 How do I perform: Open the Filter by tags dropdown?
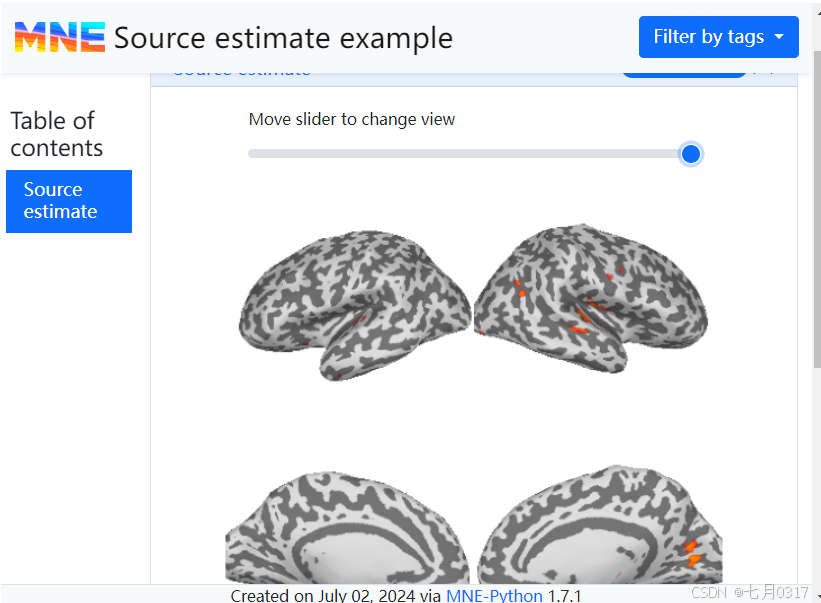pyautogui.click(x=718, y=37)
